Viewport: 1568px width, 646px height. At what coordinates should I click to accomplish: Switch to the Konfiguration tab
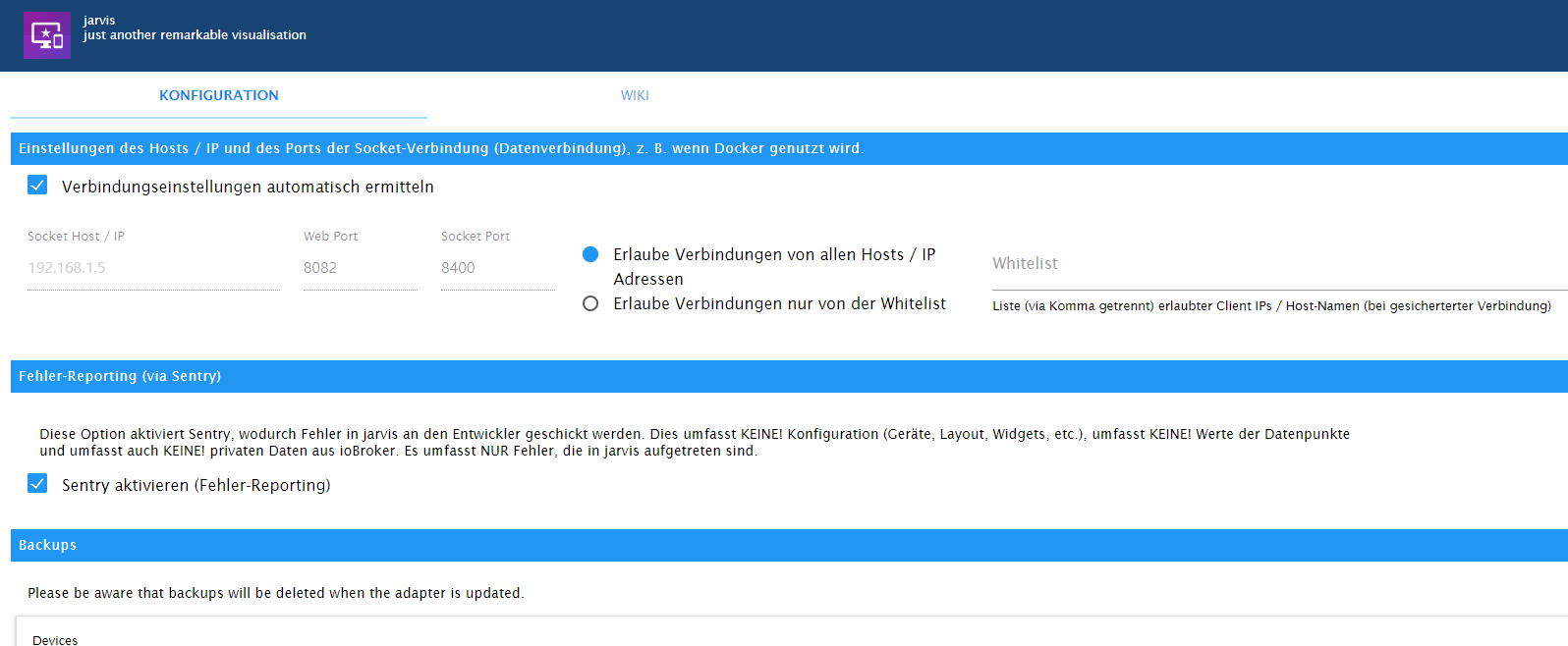point(219,95)
